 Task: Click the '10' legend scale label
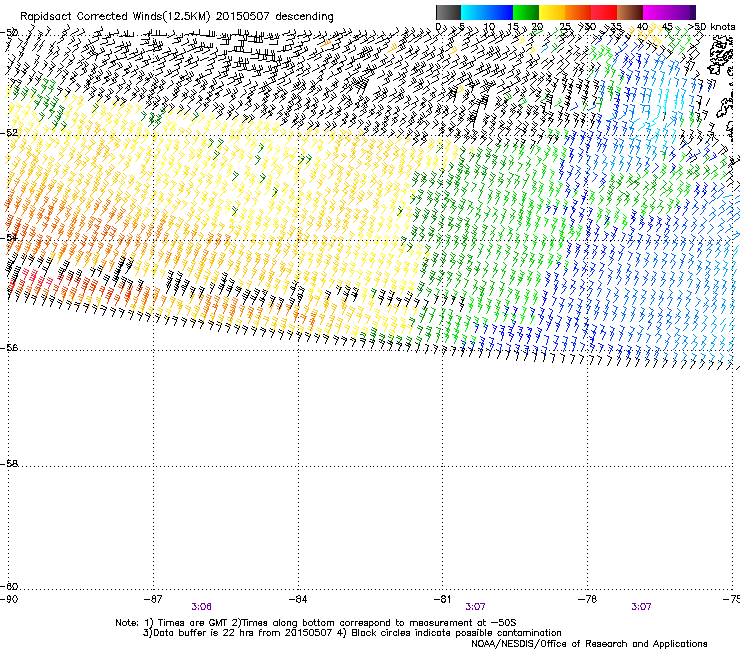(489, 27)
